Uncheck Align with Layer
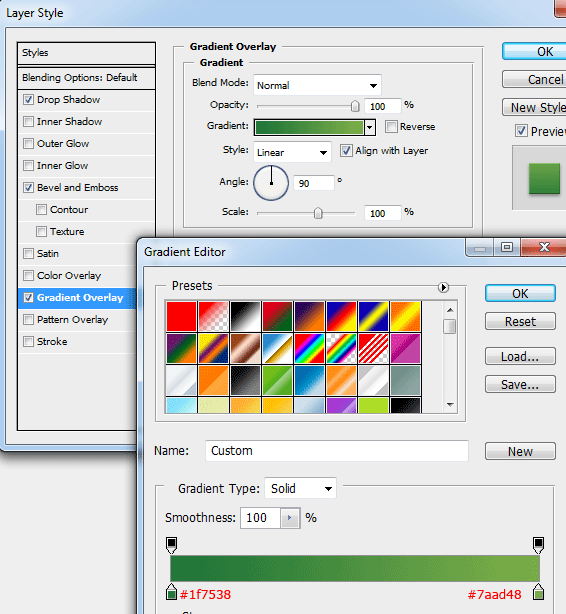Image resolution: width=566 pixels, height=614 pixels. tap(346, 151)
